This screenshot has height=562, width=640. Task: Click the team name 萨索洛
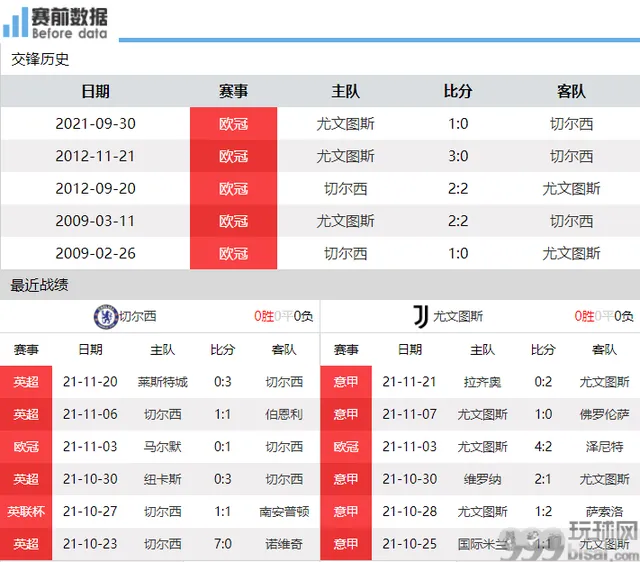[604, 511]
